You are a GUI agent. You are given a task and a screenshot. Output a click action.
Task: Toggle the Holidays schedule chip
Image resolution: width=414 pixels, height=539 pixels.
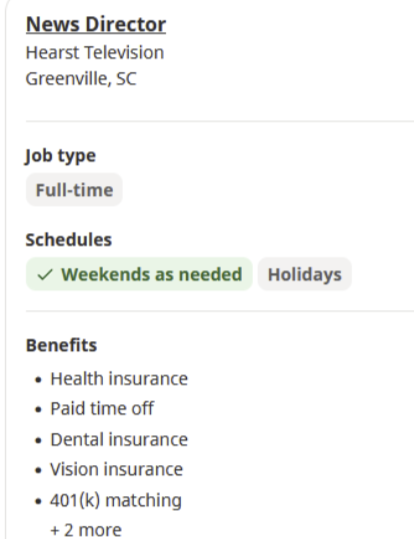305,274
